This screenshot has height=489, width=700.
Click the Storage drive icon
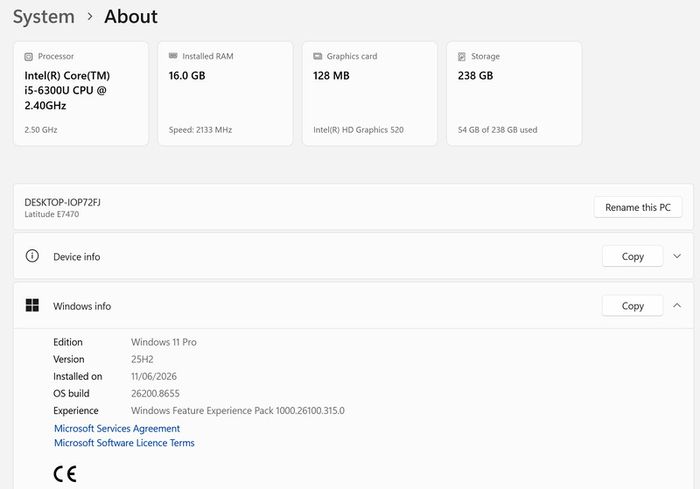point(462,57)
